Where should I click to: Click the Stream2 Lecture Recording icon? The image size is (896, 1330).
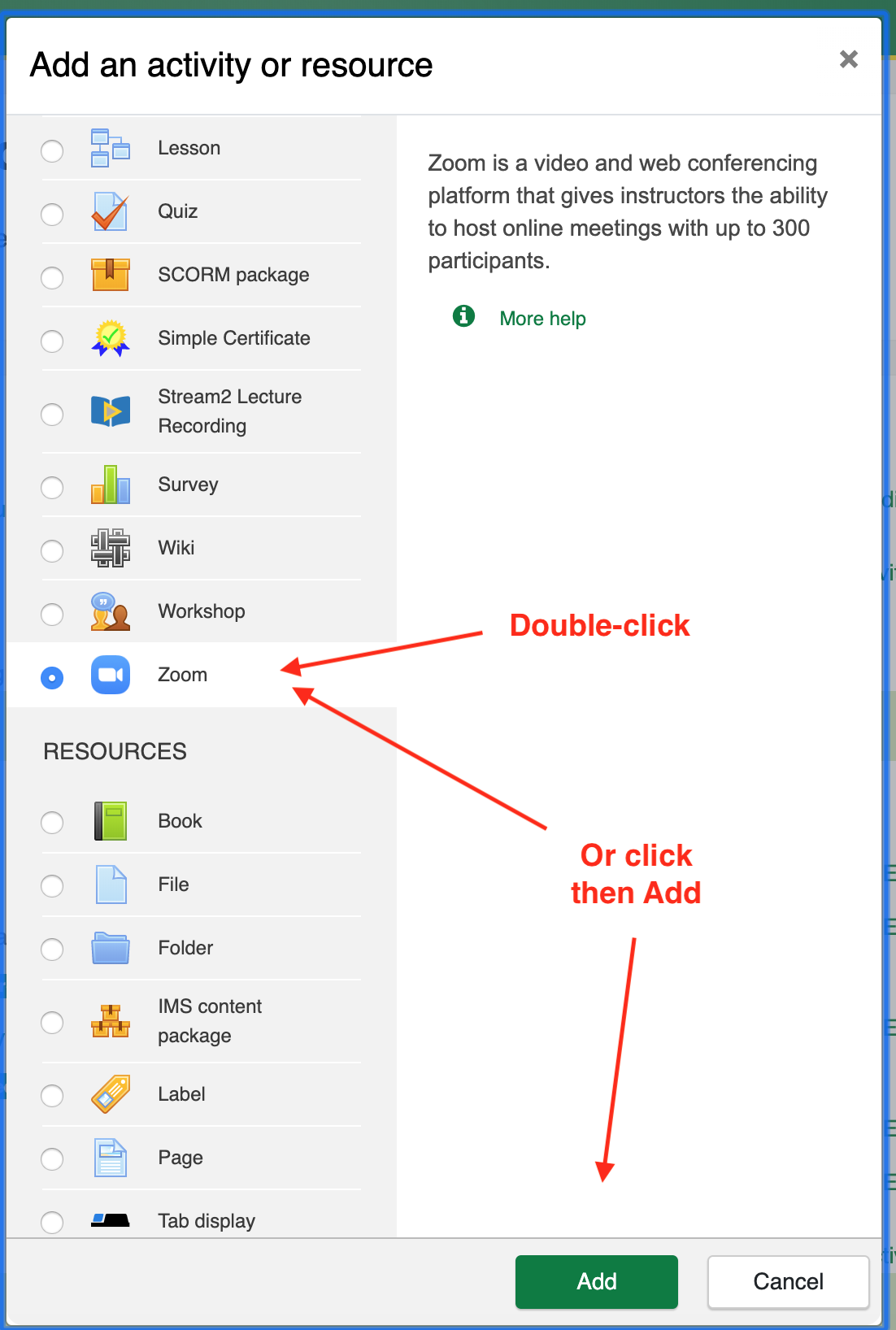point(110,411)
